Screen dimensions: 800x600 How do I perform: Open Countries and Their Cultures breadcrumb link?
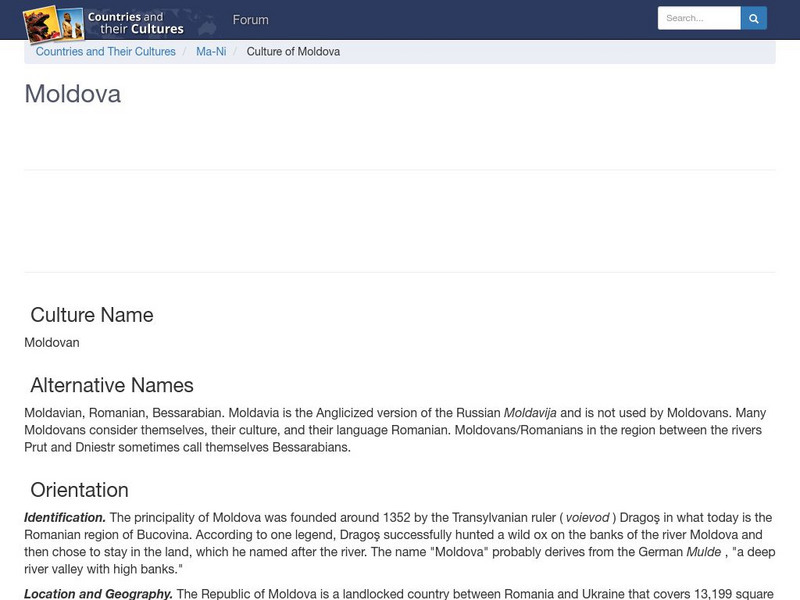[x=106, y=52]
